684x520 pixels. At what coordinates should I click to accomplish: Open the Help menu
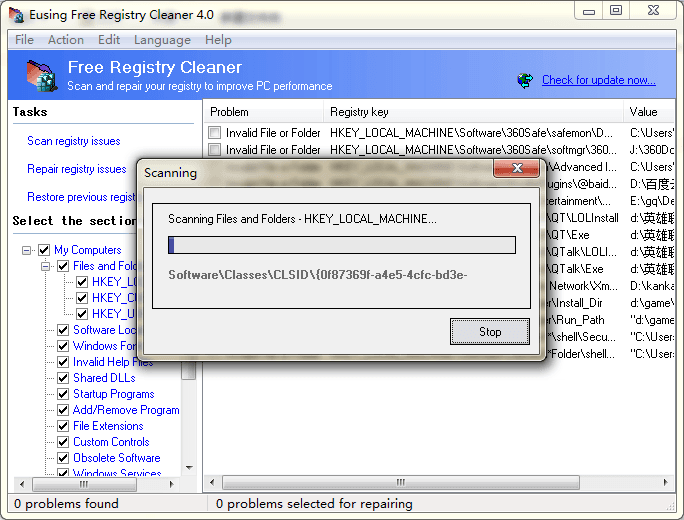[x=218, y=40]
